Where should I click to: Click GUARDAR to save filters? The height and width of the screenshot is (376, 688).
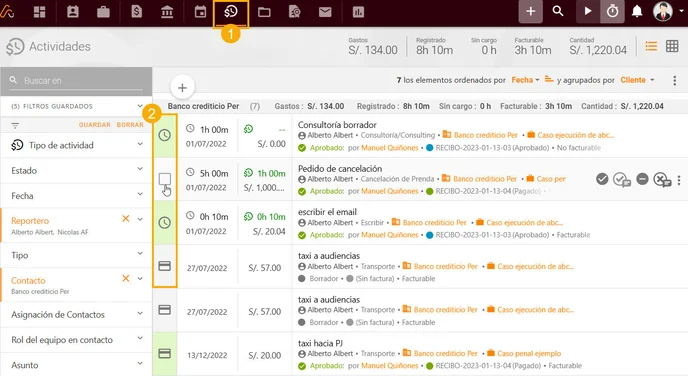[x=95, y=125]
